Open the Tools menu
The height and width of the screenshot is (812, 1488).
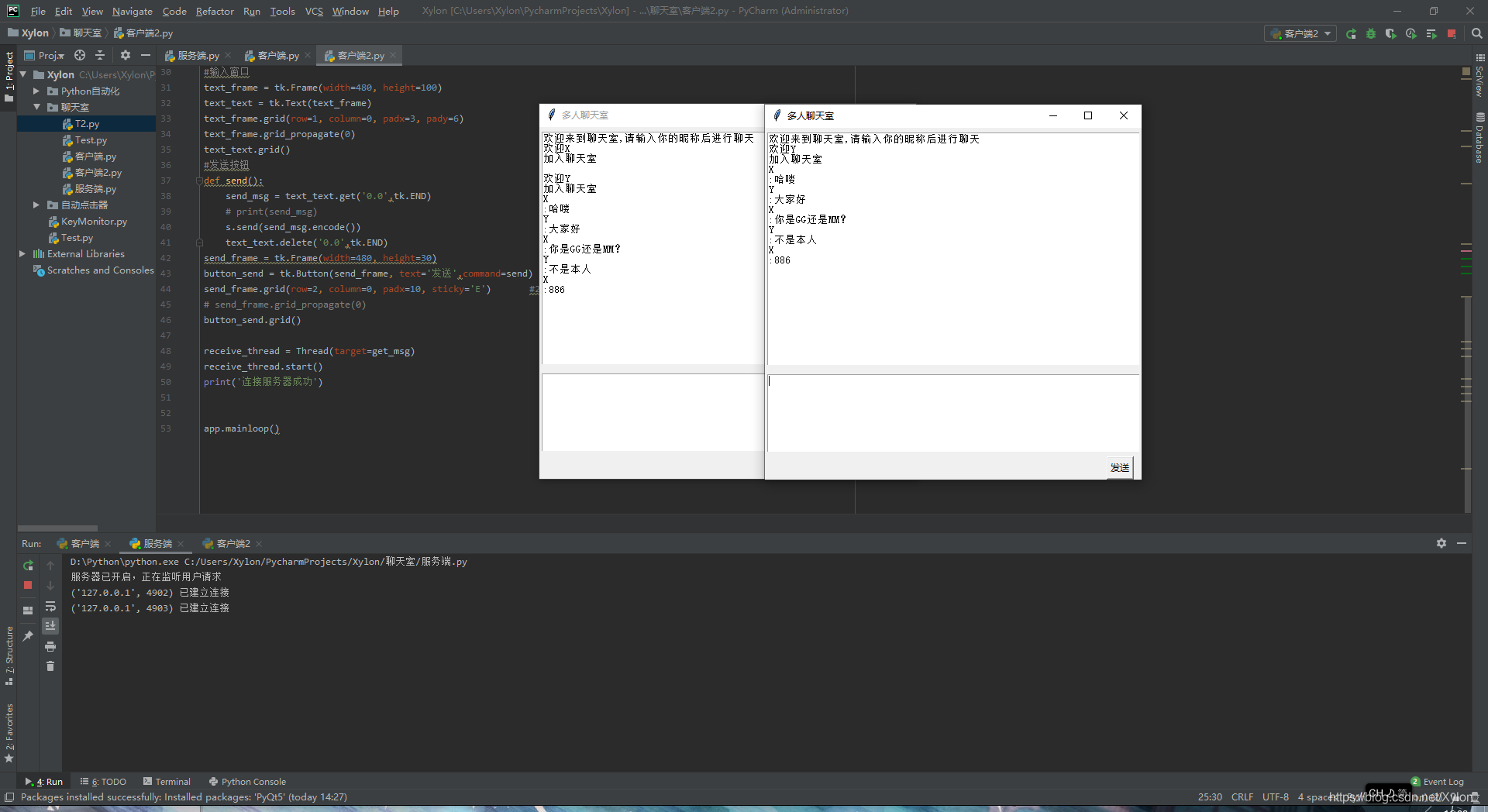(x=282, y=11)
